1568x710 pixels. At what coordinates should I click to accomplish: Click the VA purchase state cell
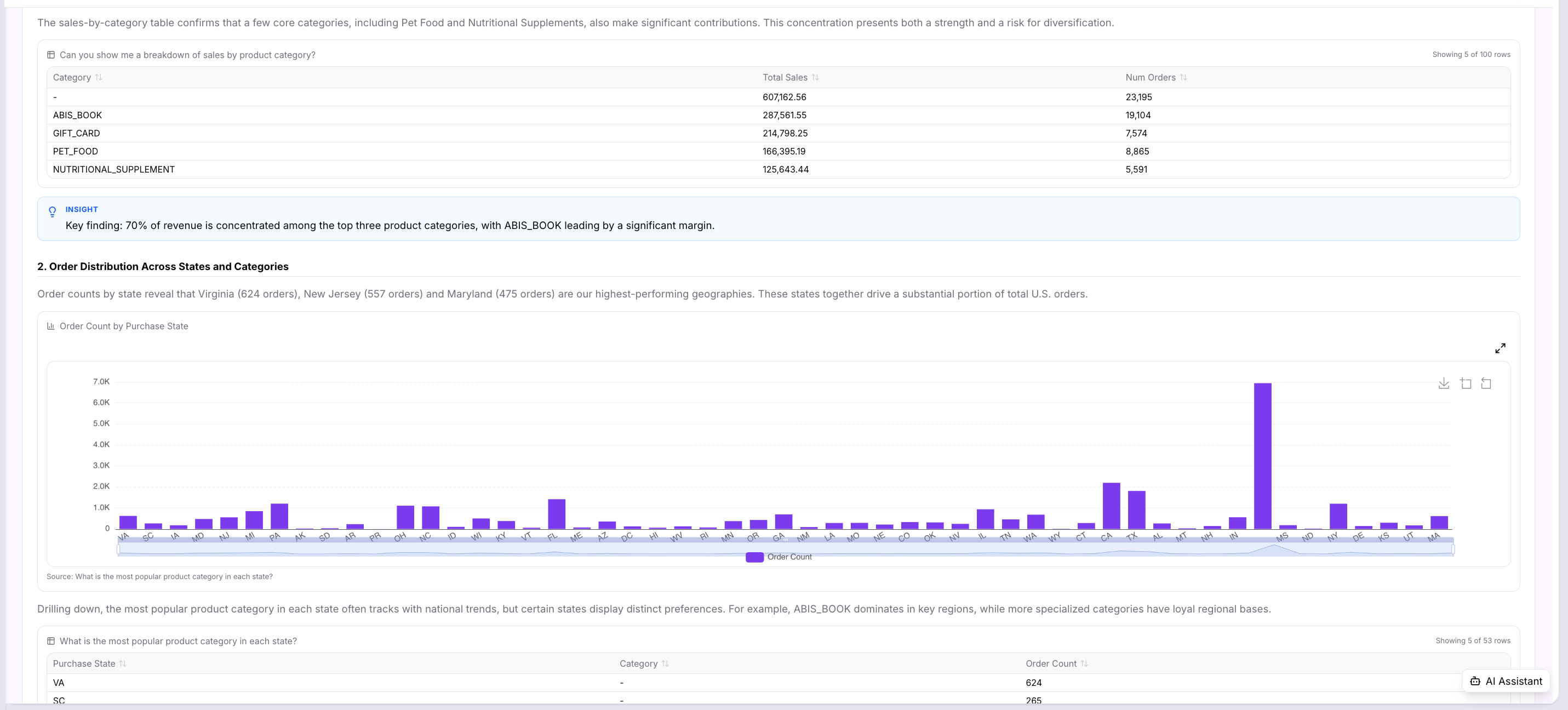click(59, 683)
